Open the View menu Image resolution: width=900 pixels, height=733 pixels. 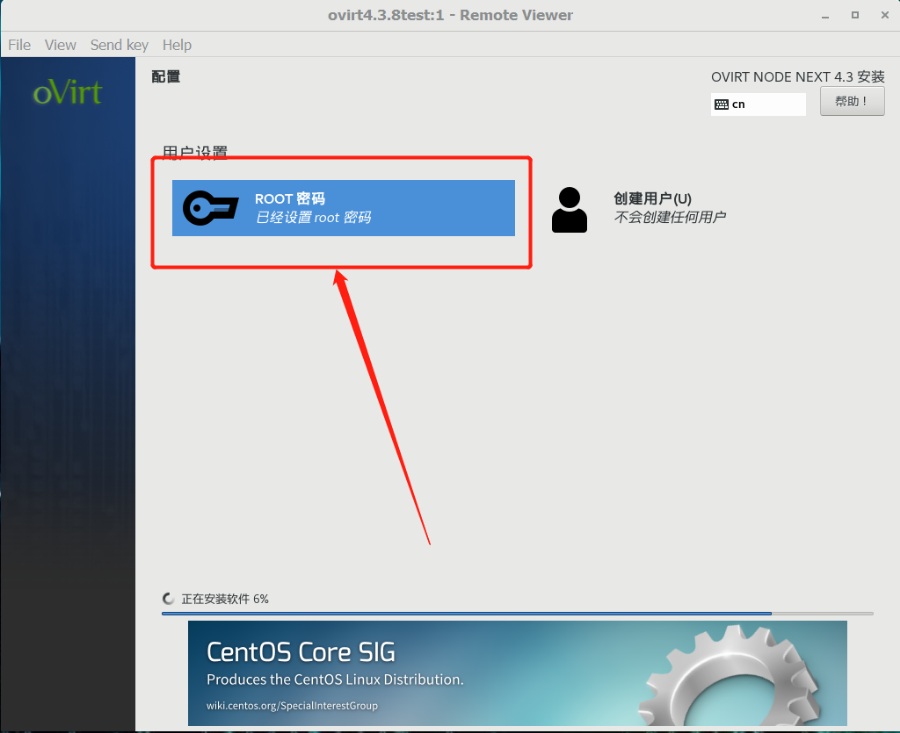[x=60, y=45]
